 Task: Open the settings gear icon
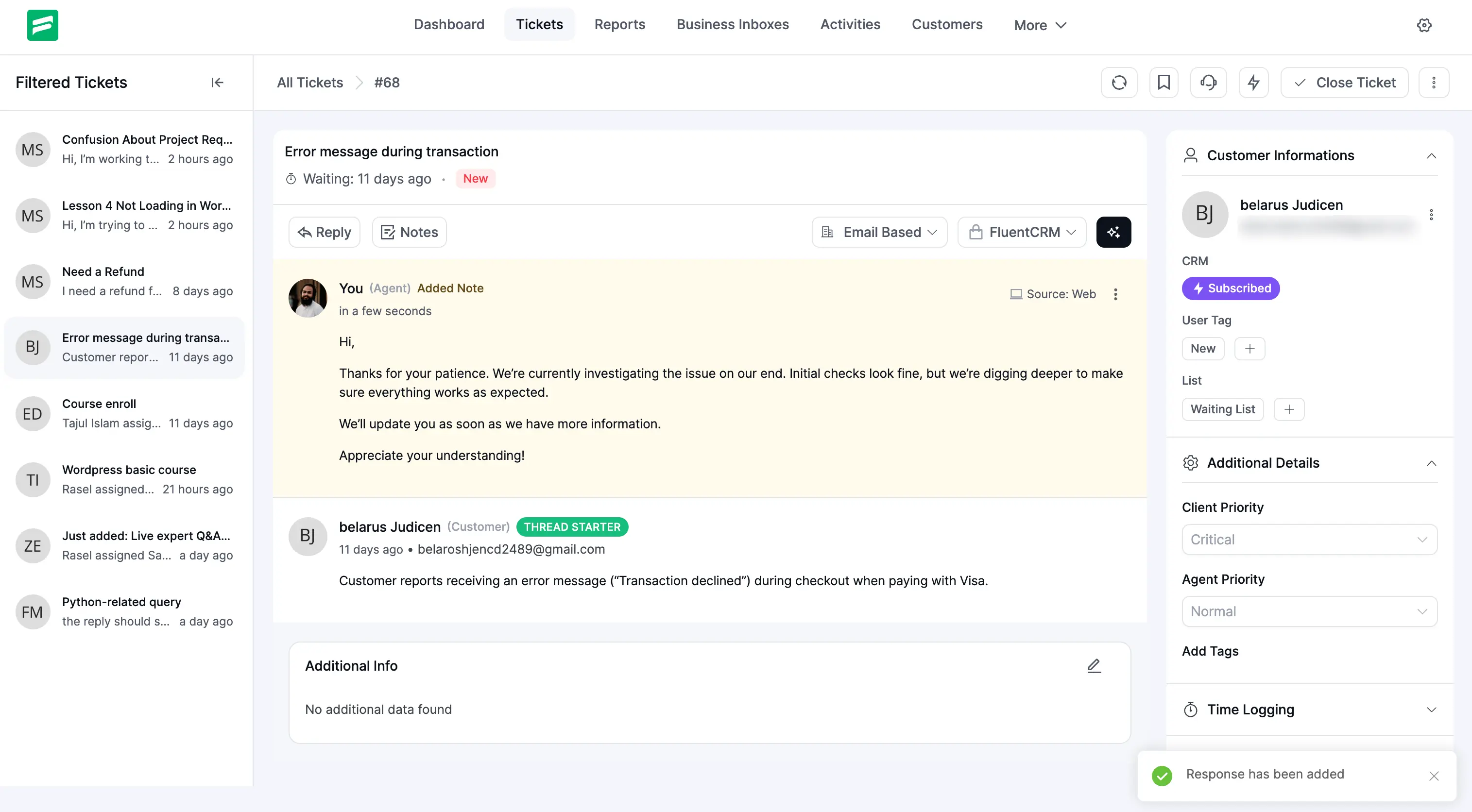pyautogui.click(x=1424, y=25)
